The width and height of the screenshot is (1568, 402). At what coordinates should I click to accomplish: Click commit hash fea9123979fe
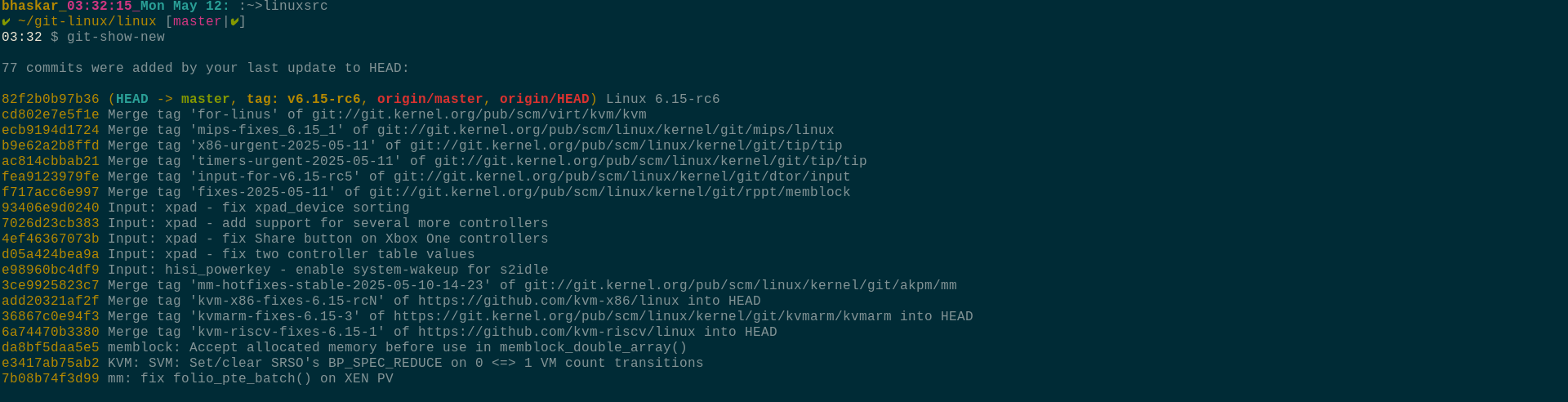tap(51, 177)
